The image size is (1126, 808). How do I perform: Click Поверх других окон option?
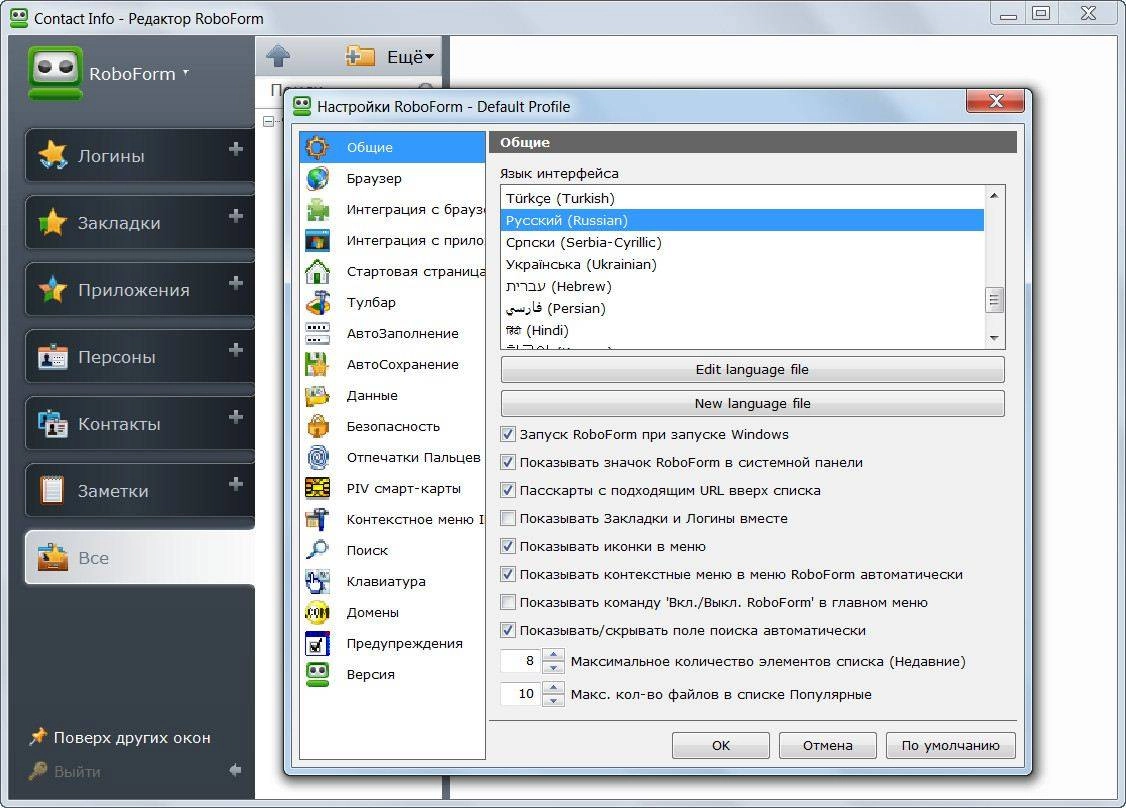(131, 737)
